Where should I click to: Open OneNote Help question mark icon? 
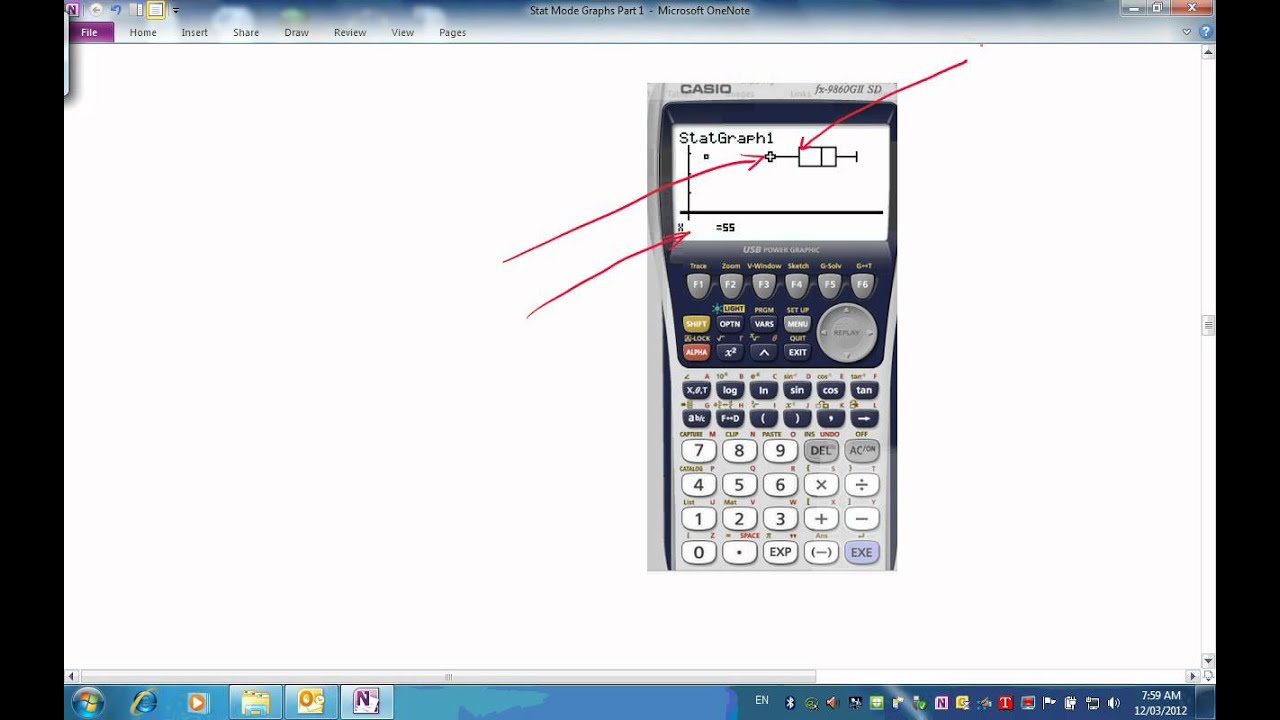point(1205,32)
